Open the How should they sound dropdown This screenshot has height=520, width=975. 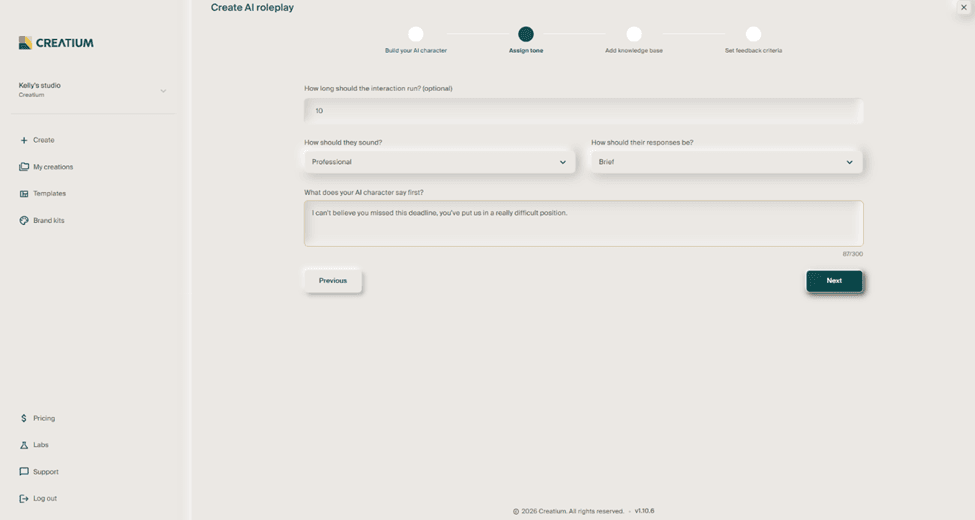(439, 162)
